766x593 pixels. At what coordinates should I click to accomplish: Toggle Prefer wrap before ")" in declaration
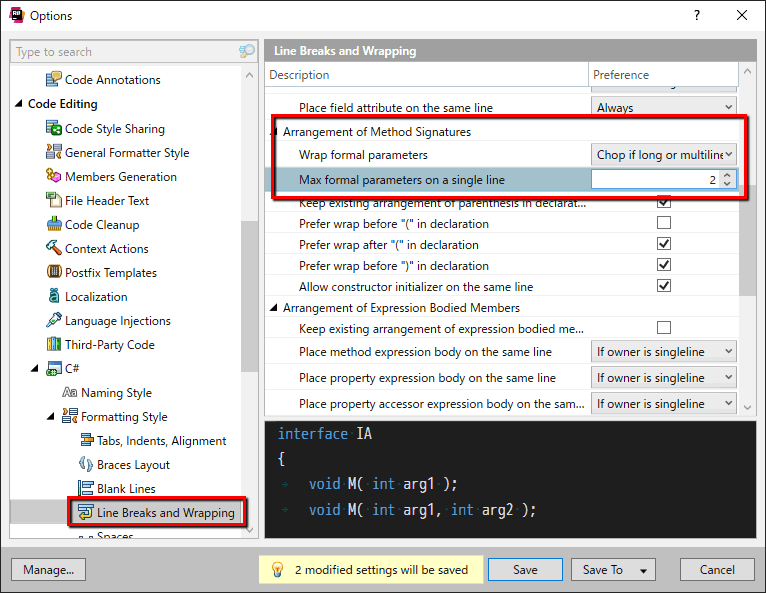(x=663, y=265)
